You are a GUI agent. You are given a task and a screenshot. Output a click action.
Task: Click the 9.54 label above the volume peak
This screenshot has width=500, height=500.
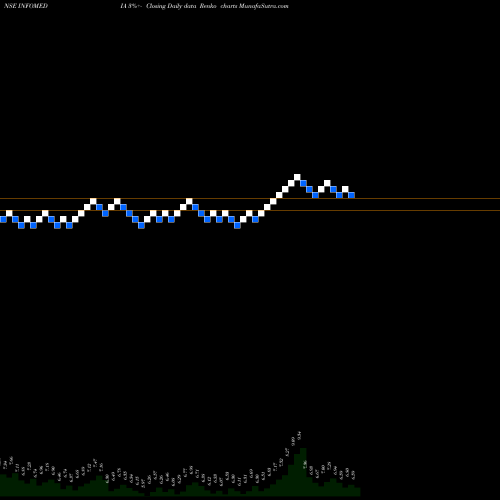click(x=299, y=436)
